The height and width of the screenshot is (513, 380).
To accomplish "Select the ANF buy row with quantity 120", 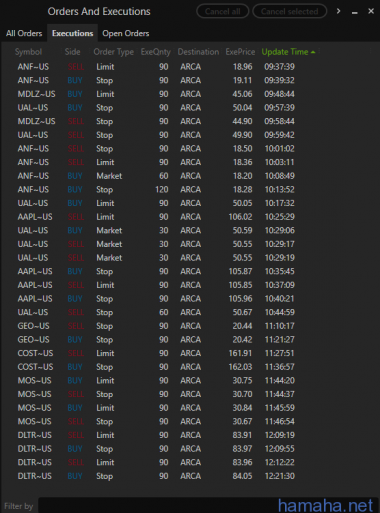I will (x=157, y=189).
